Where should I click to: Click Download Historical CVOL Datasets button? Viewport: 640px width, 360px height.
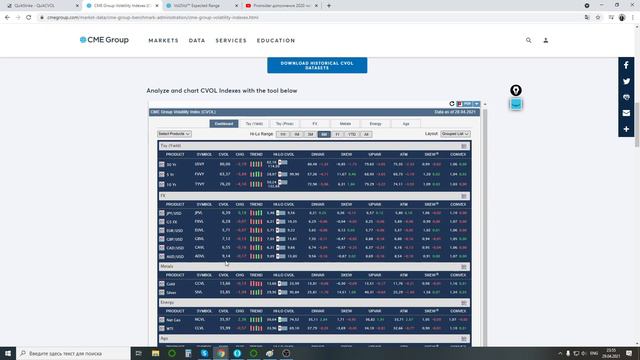pos(317,65)
